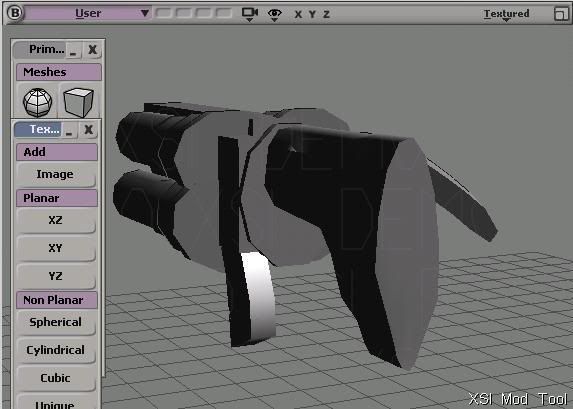The image size is (573, 409).
Task: Click the Planar section header
Action: coord(57,198)
